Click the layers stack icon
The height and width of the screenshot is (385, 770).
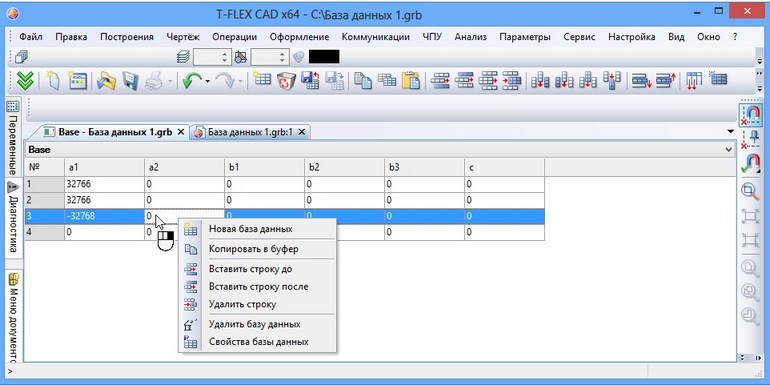(x=183, y=57)
